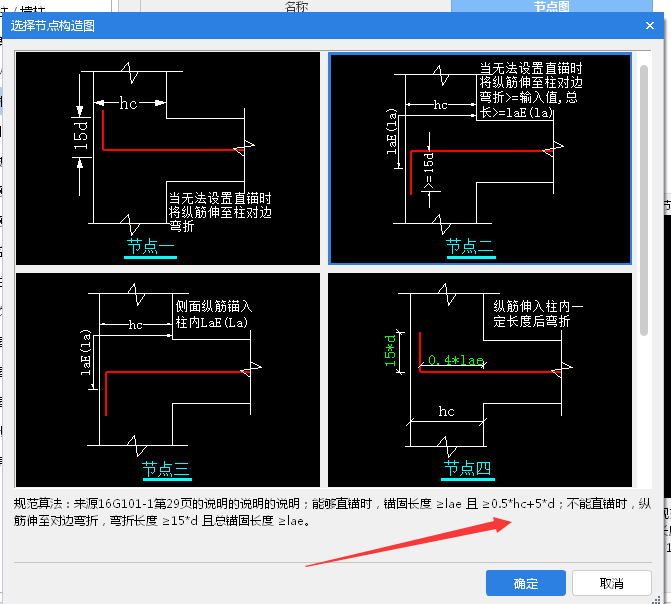Click the 节点图 column header behind dialog

click(x=552, y=6)
